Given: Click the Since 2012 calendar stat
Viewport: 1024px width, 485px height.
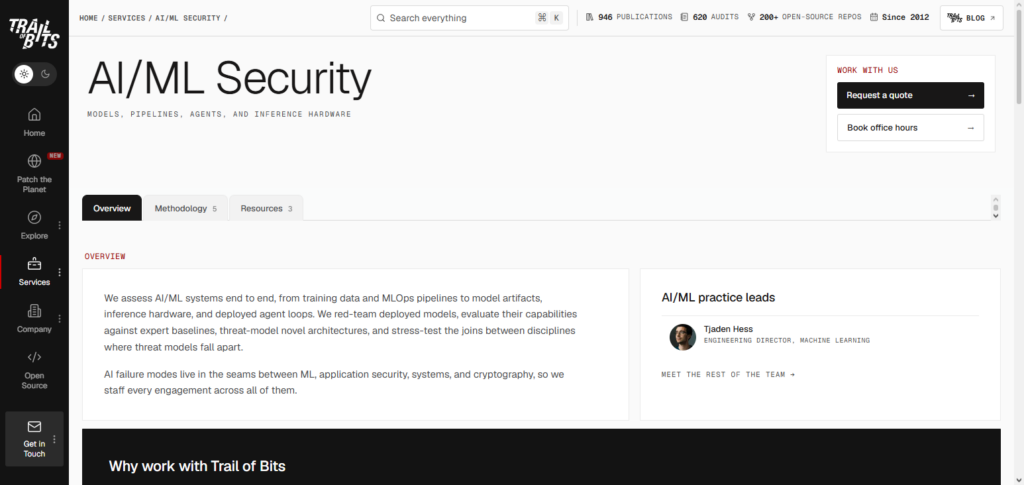Looking at the screenshot, I should tap(899, 18).
